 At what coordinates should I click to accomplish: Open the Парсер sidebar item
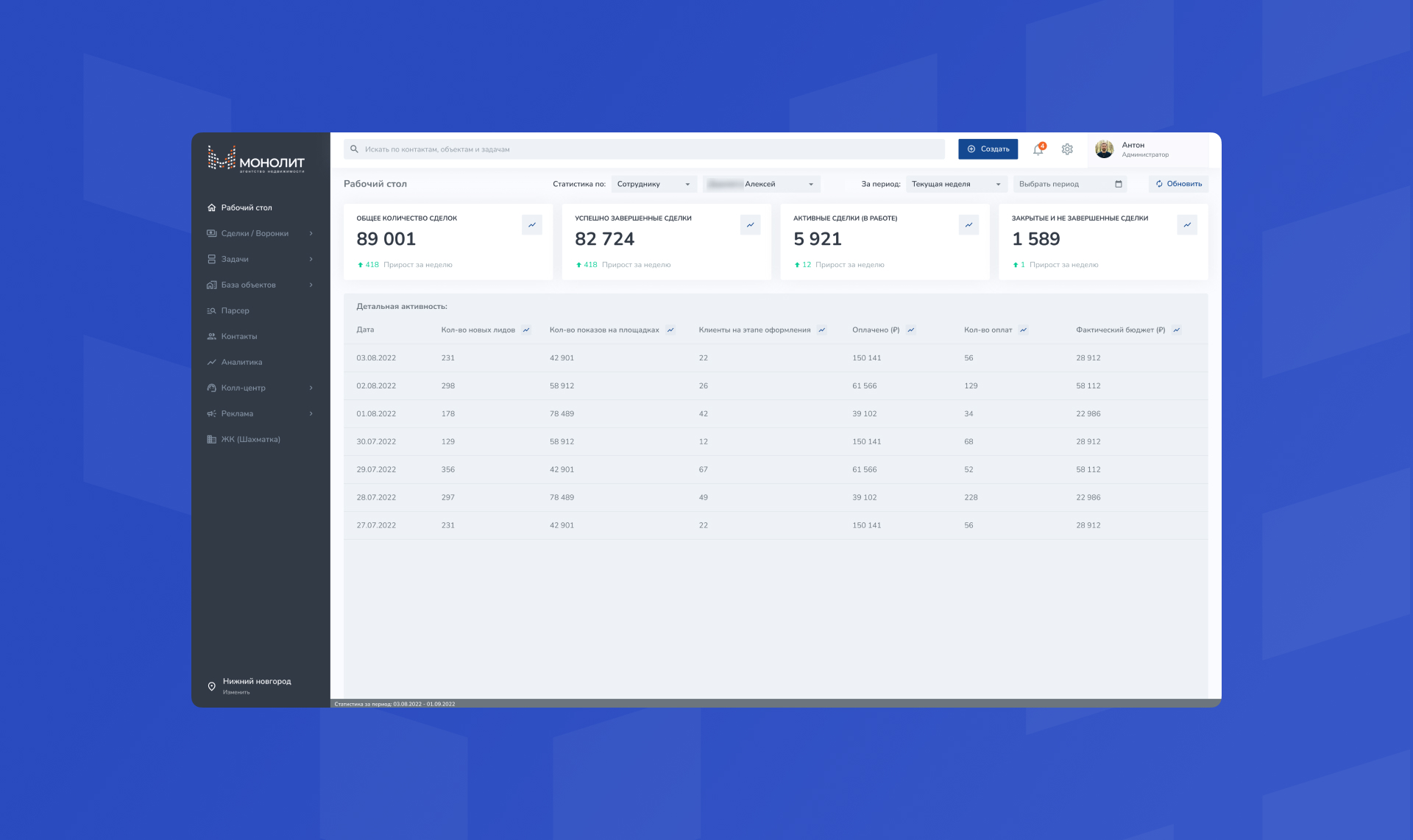click(x=235, y=310)
